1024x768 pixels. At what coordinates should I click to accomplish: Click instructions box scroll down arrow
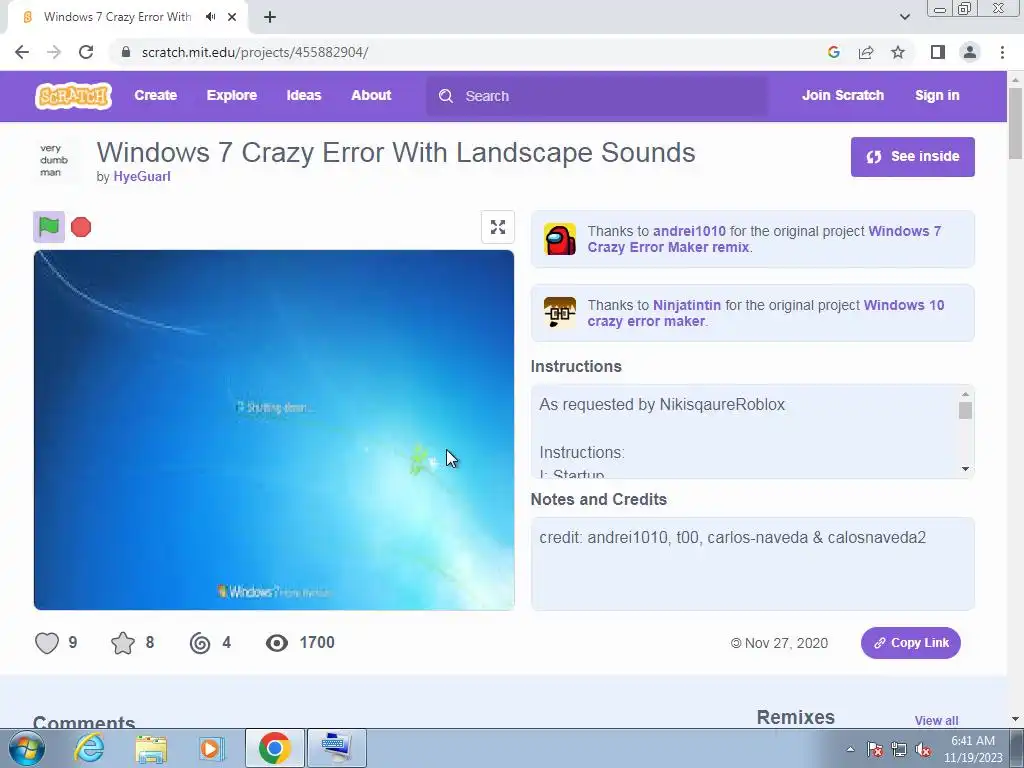pyautogui.click(x=965, y=469)
